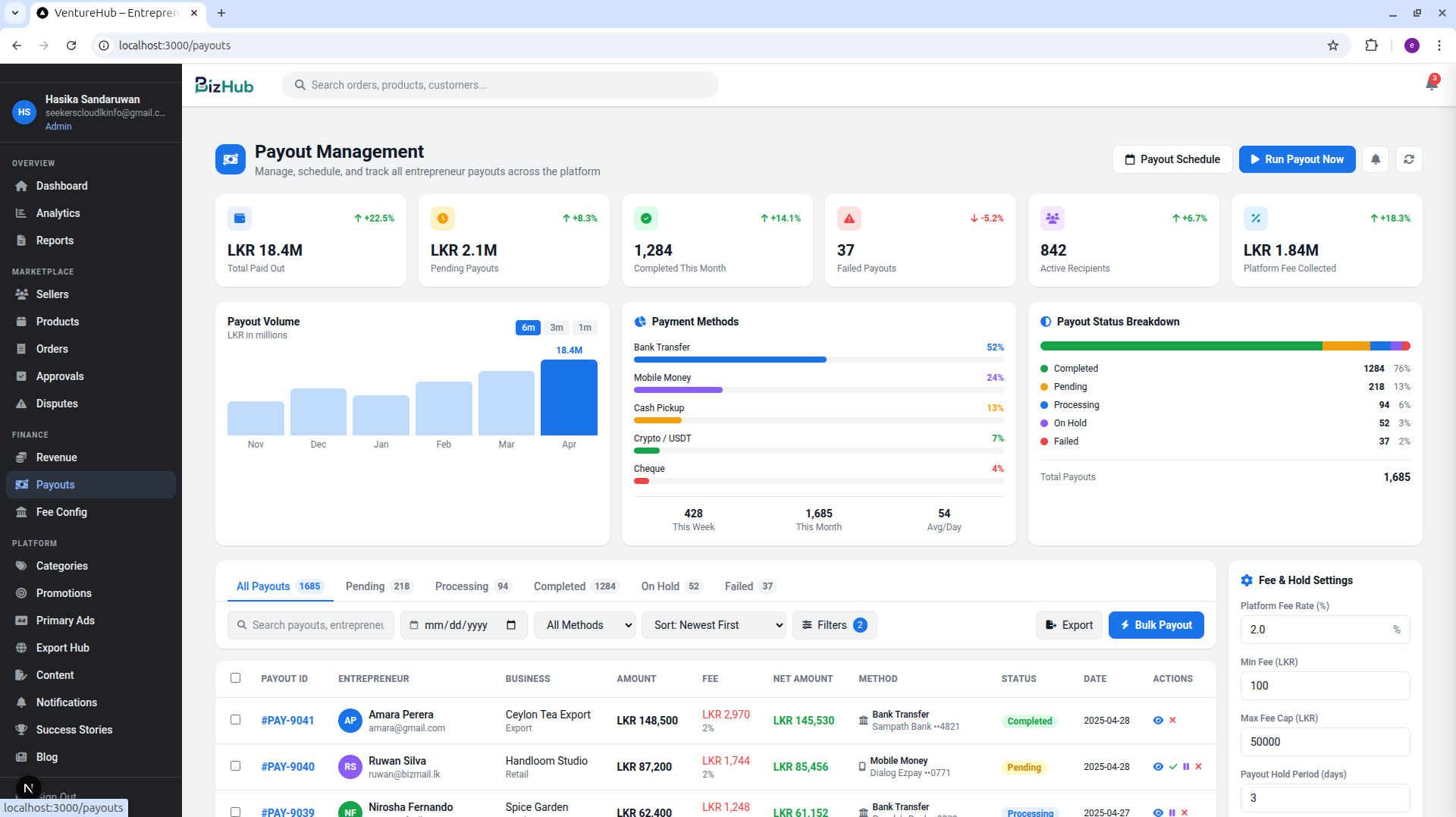Bookmark this page with the star icon

pos(1333,46)
